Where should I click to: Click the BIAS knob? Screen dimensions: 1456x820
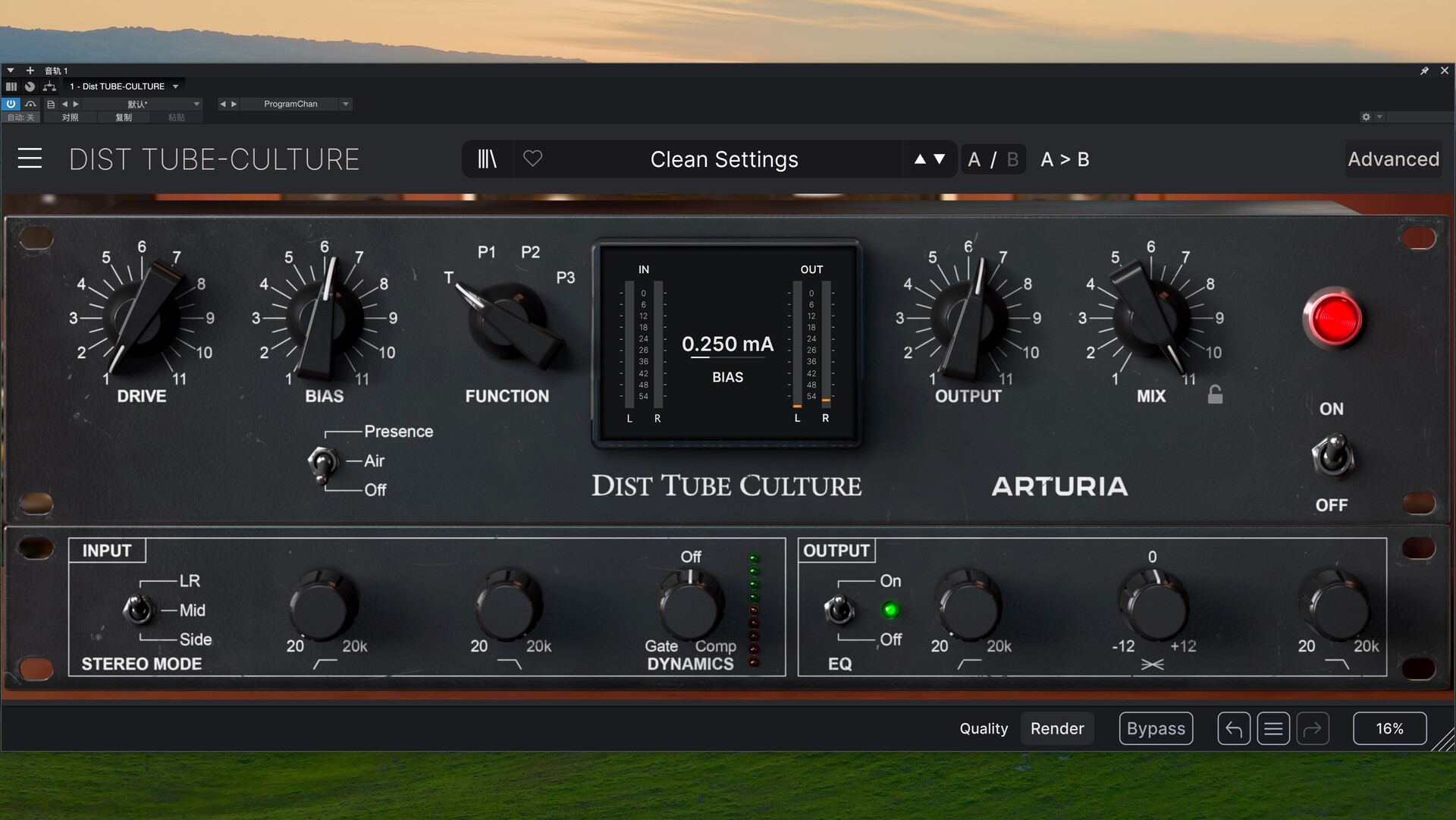325,319
